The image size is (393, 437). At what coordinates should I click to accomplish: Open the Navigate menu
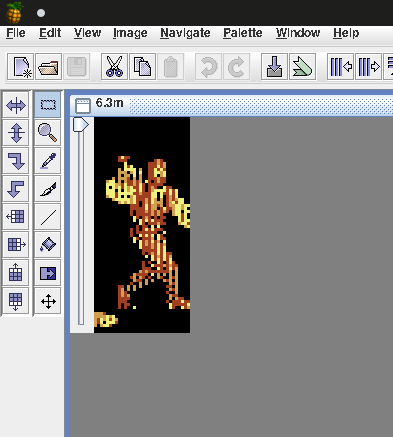[x=185, y=33]
